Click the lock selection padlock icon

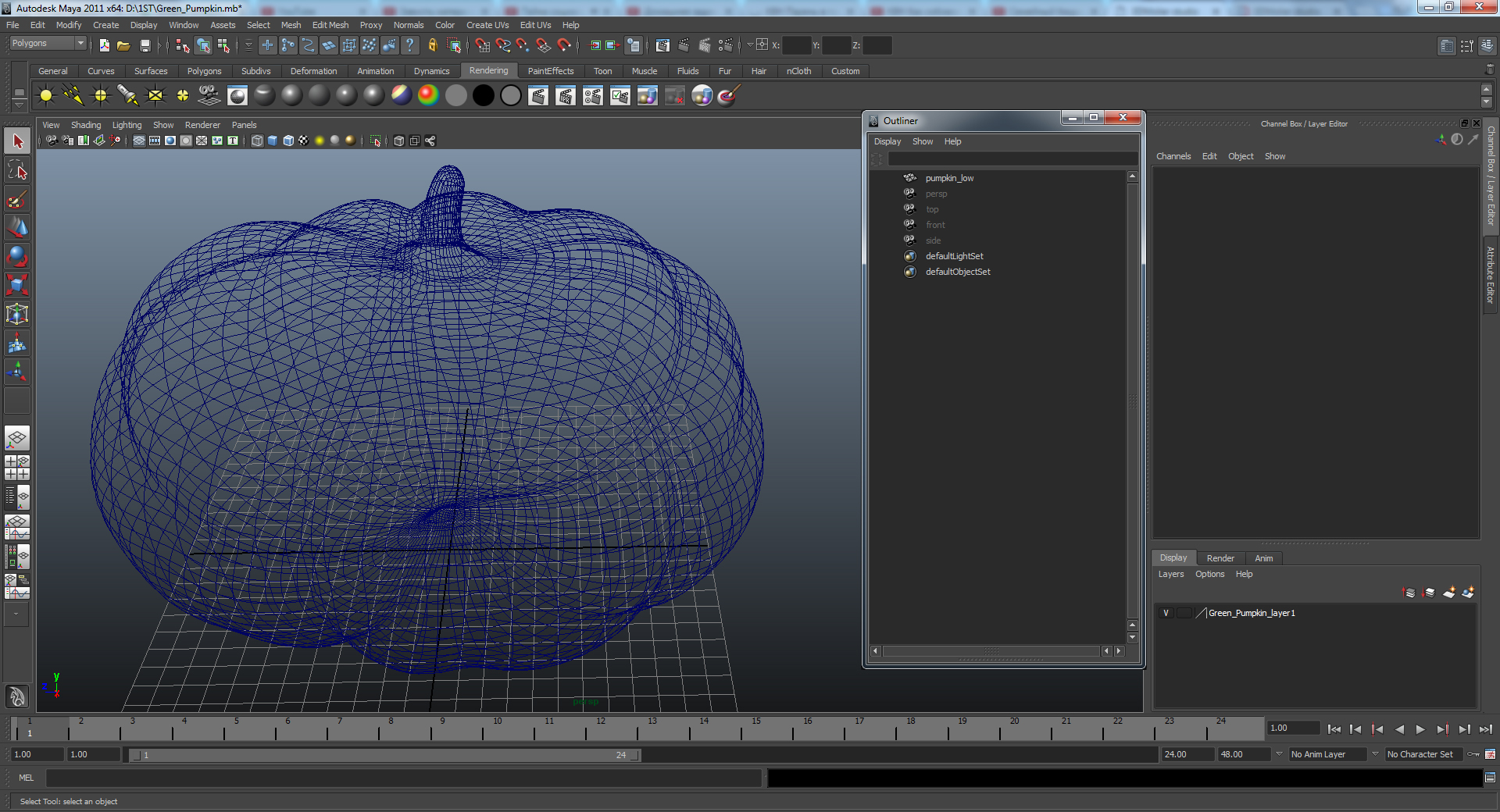(432, 45)
